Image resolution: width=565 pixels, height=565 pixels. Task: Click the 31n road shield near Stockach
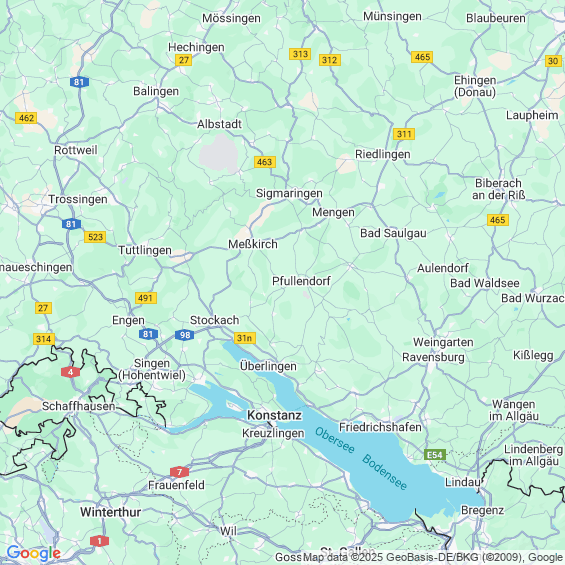245,338
